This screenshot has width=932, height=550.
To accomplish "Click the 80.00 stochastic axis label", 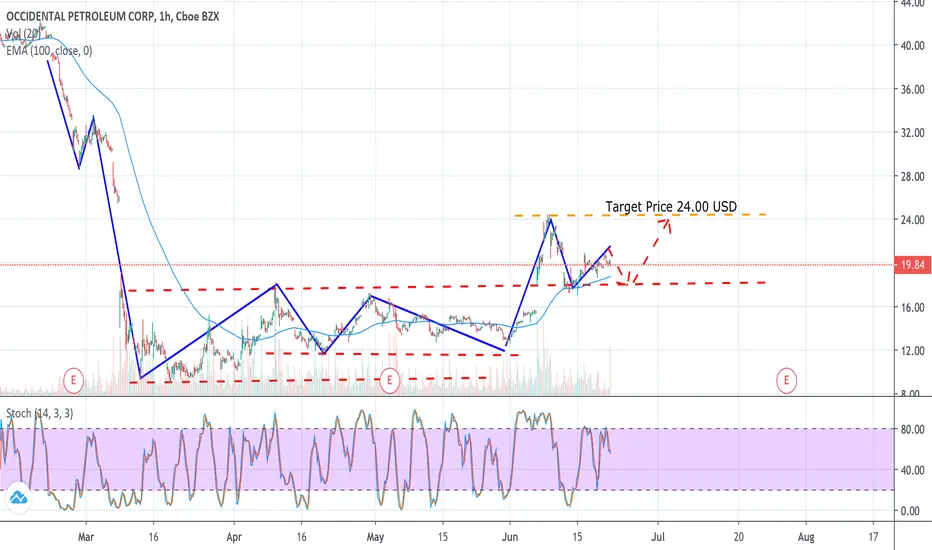I will pyautogui.click(x=912, y=429).
